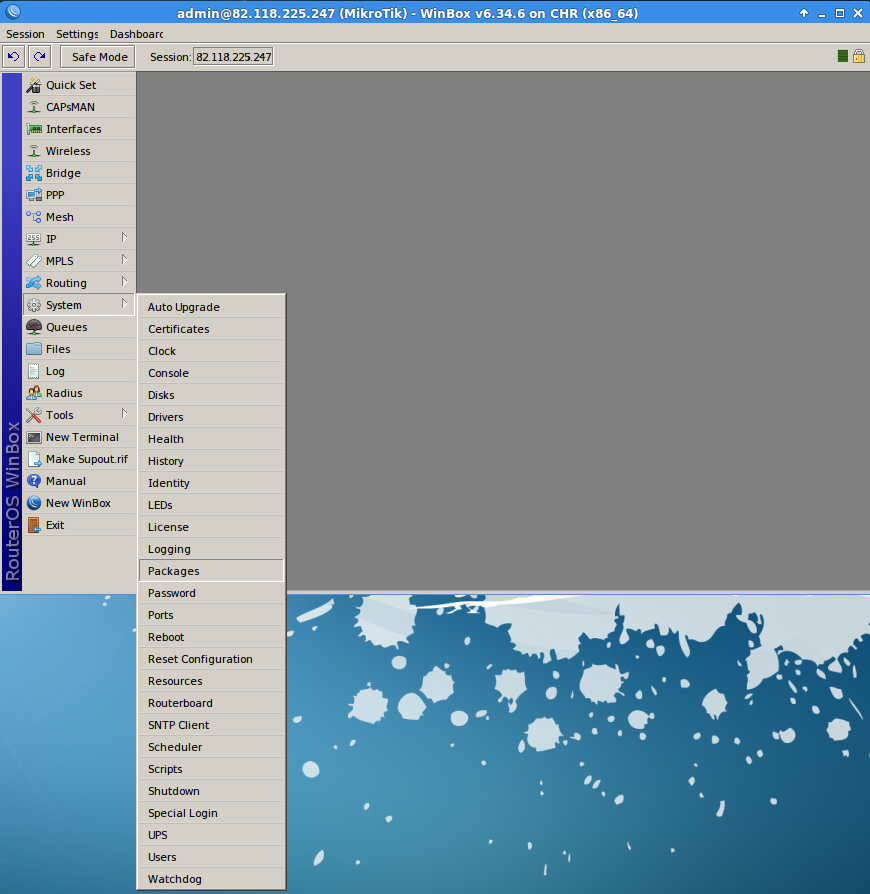The height and width of the screenshot is (894, 870).
Task: Open Drivers from System submenu
Action: [211, 417]
